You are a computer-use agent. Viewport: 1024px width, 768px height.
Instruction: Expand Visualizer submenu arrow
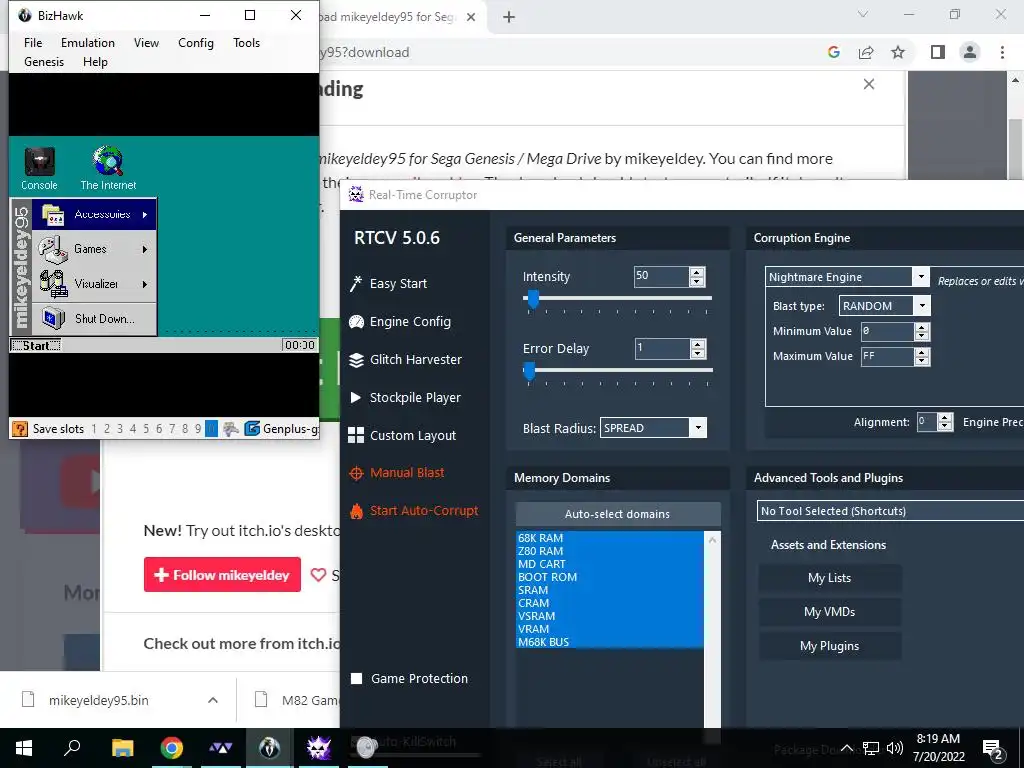[x=145, y=284]
